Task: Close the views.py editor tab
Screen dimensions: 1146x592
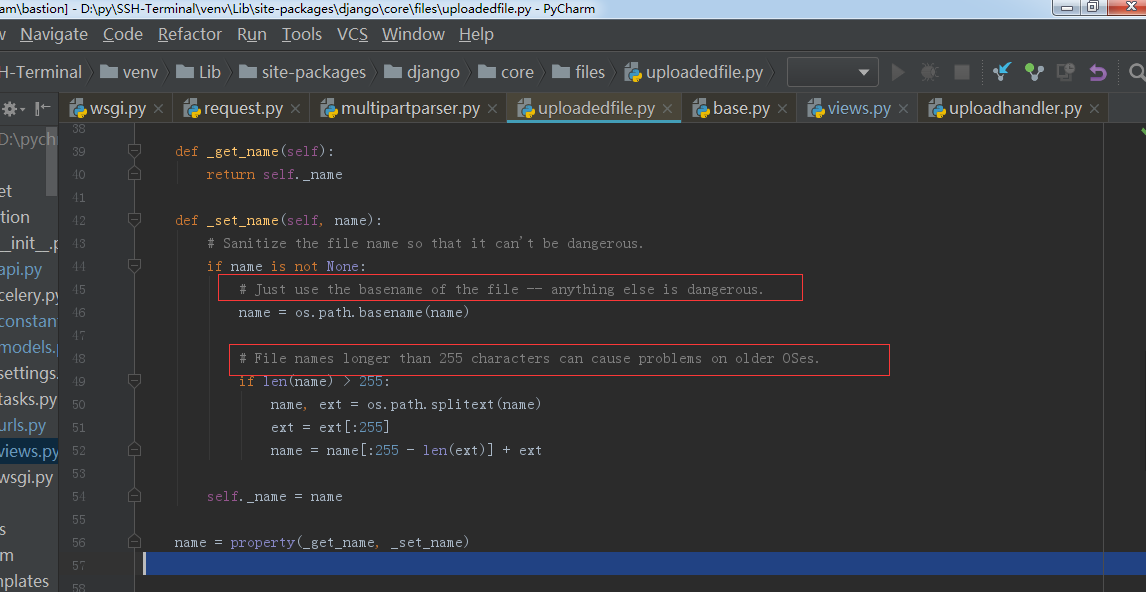Action: [x=903, y=109]
